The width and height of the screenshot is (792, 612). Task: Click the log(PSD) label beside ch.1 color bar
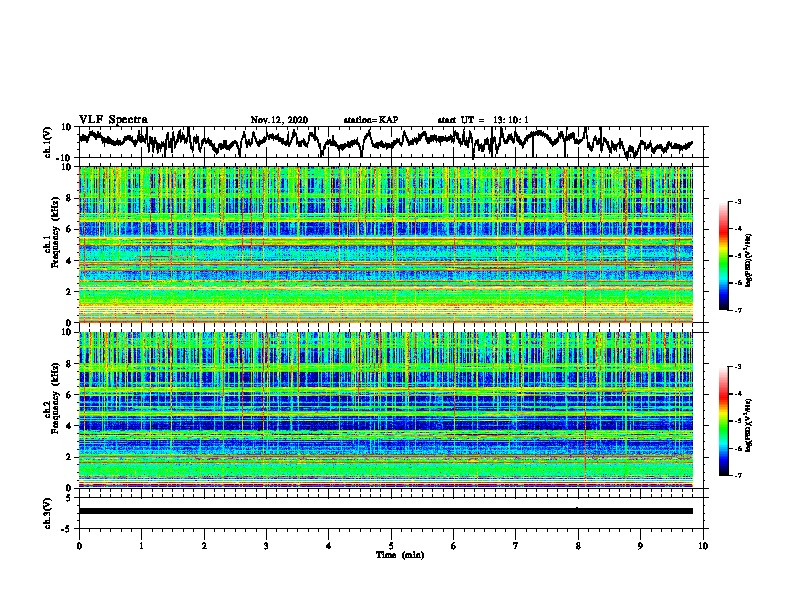[x=749, y=260]
